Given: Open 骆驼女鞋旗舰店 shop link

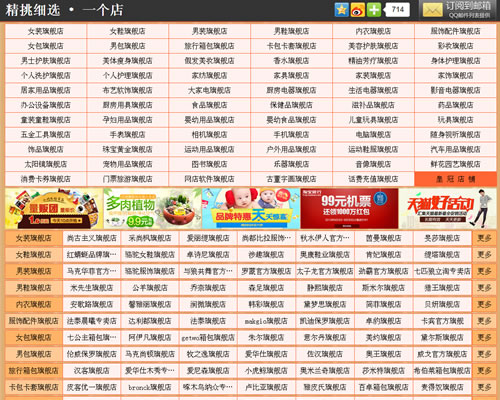Looking at the screenshot, I should [x=150, y=255].
